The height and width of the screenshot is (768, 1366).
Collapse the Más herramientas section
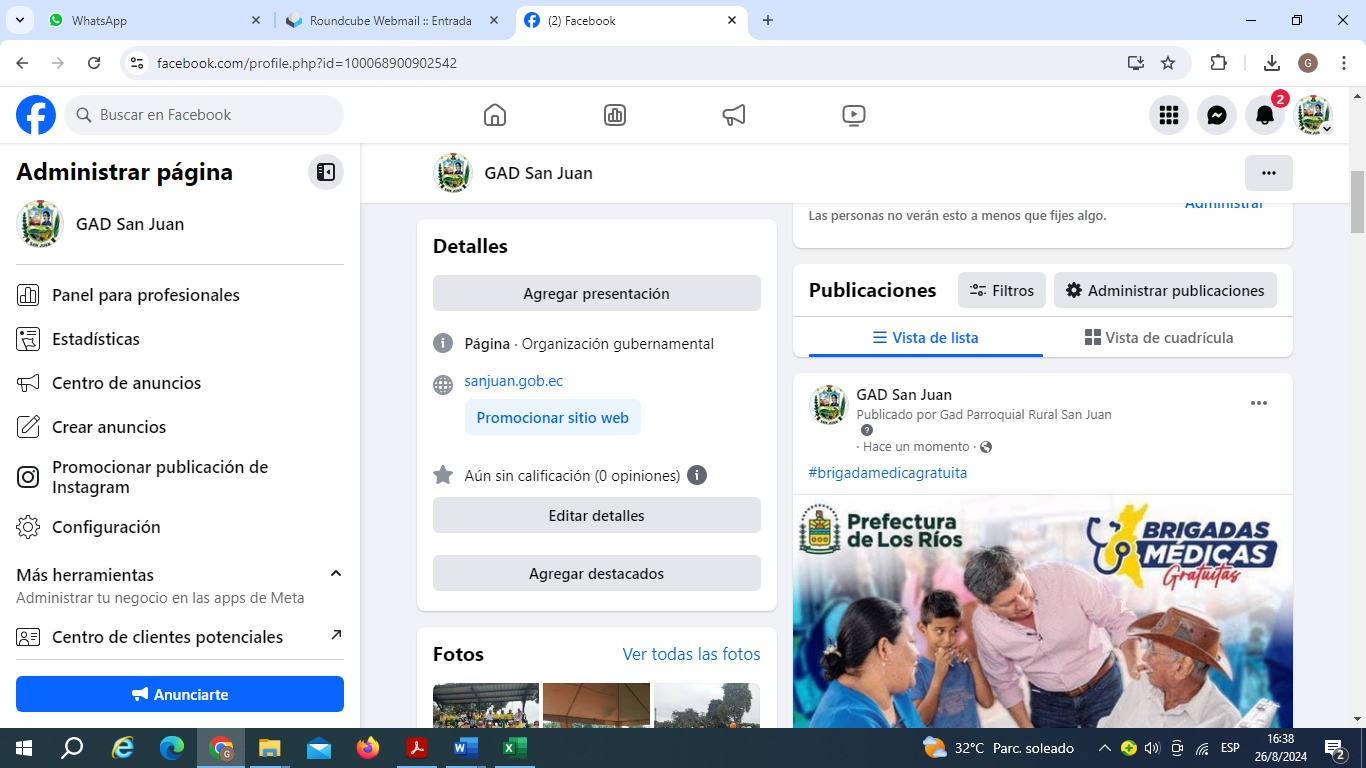pos(336,574)
